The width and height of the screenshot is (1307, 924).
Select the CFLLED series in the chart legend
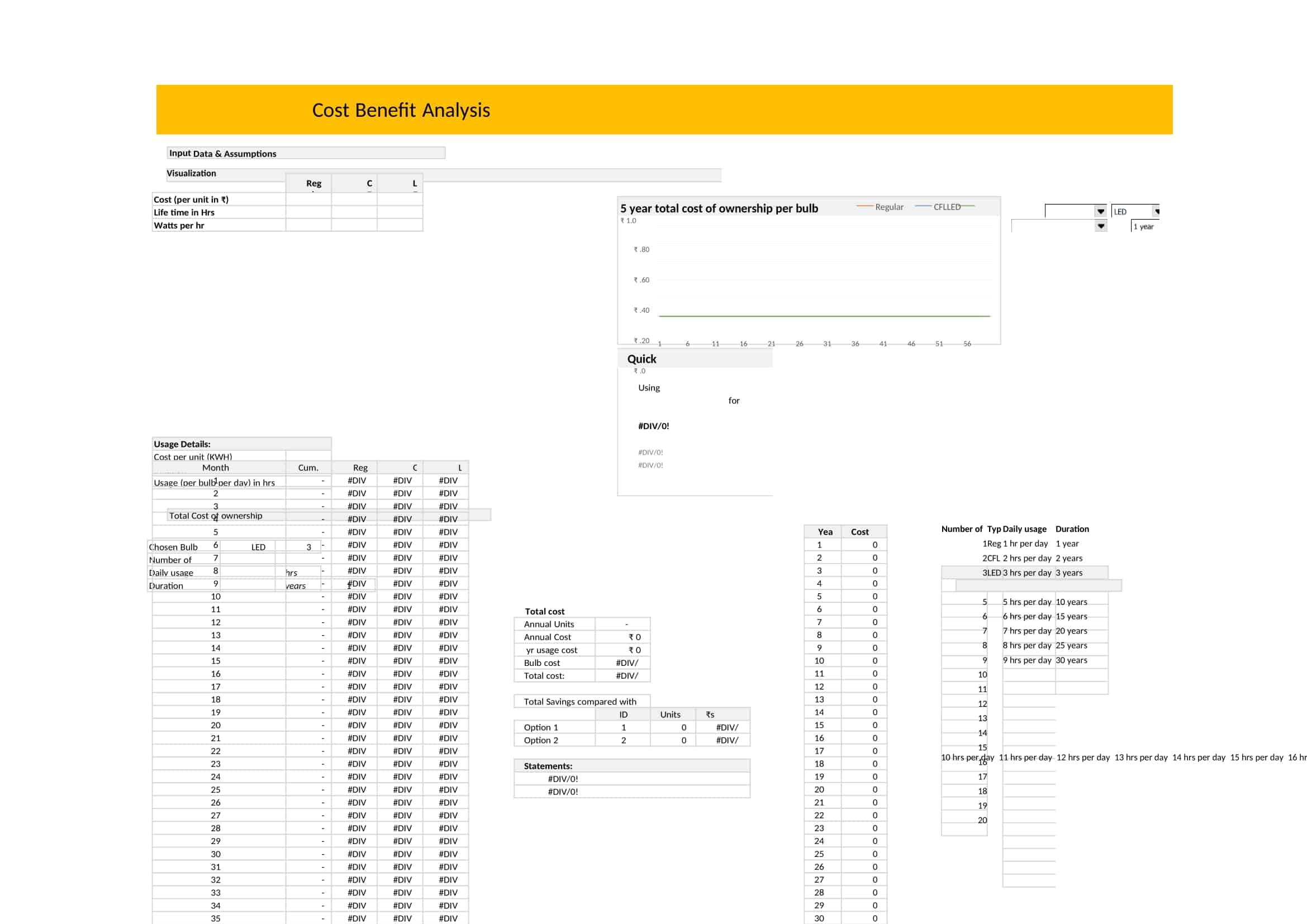[947, 207]
